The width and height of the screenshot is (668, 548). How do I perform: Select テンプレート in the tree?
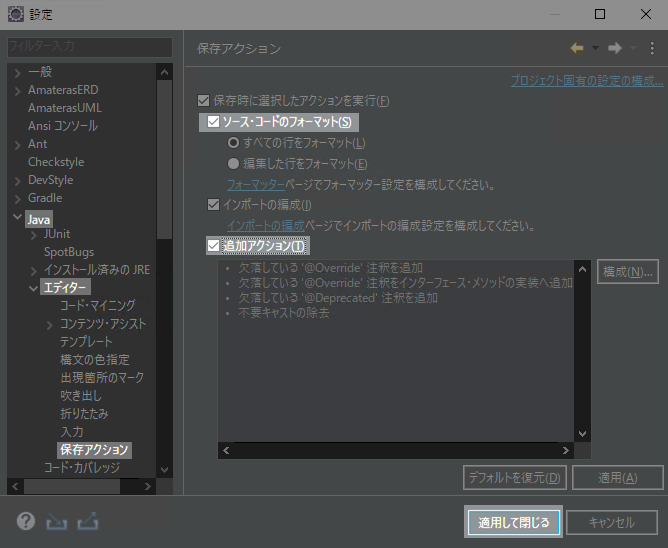[x=86, y=341]
